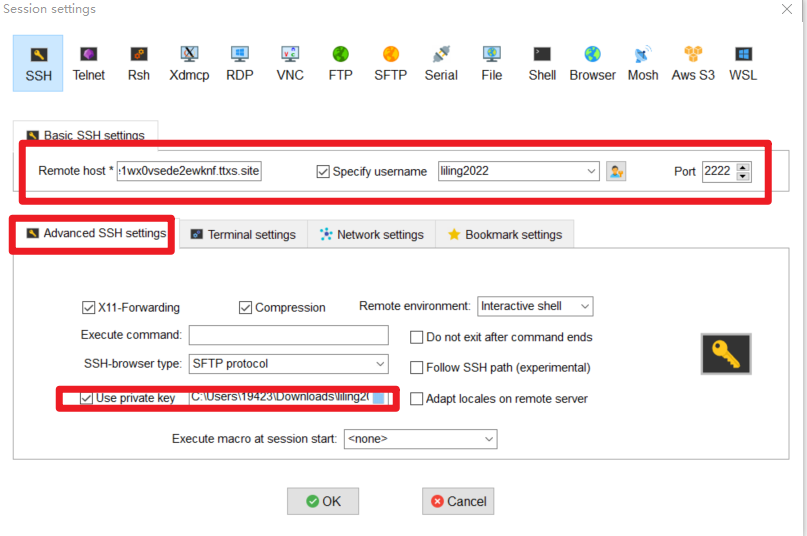Disable the X11-Forwarding checkbox
Image resolution: width=807 pixels, height=536 pixels.
pyautogui.click(x=88, y=308)
